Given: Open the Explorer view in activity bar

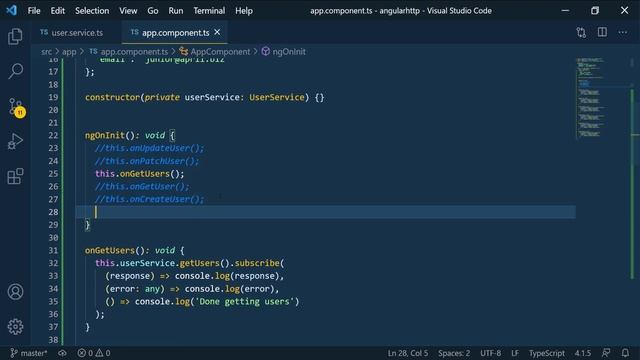Looking at the screenshot, I should 15,37.
